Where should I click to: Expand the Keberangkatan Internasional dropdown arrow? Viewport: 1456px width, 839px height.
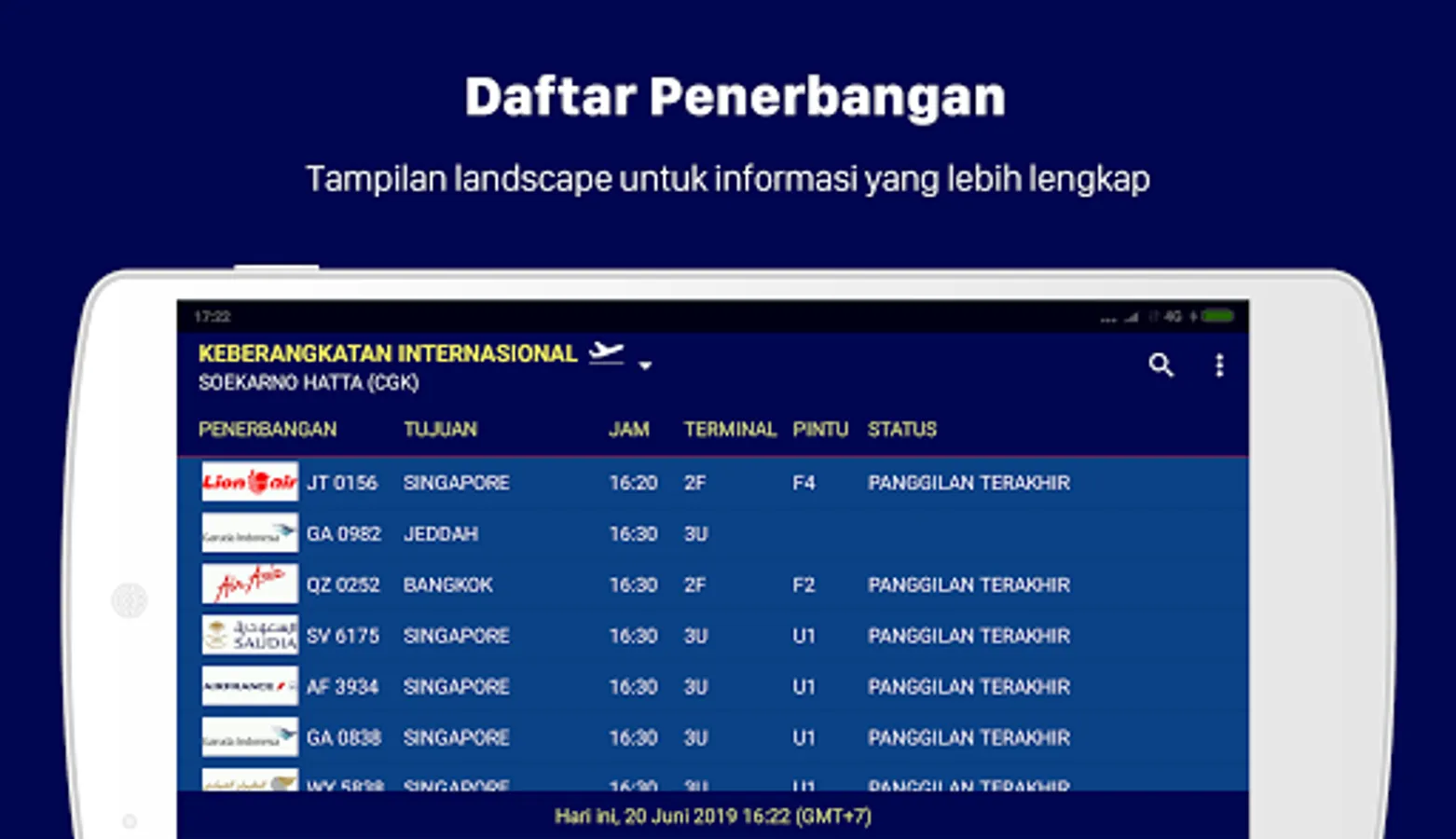645,365
